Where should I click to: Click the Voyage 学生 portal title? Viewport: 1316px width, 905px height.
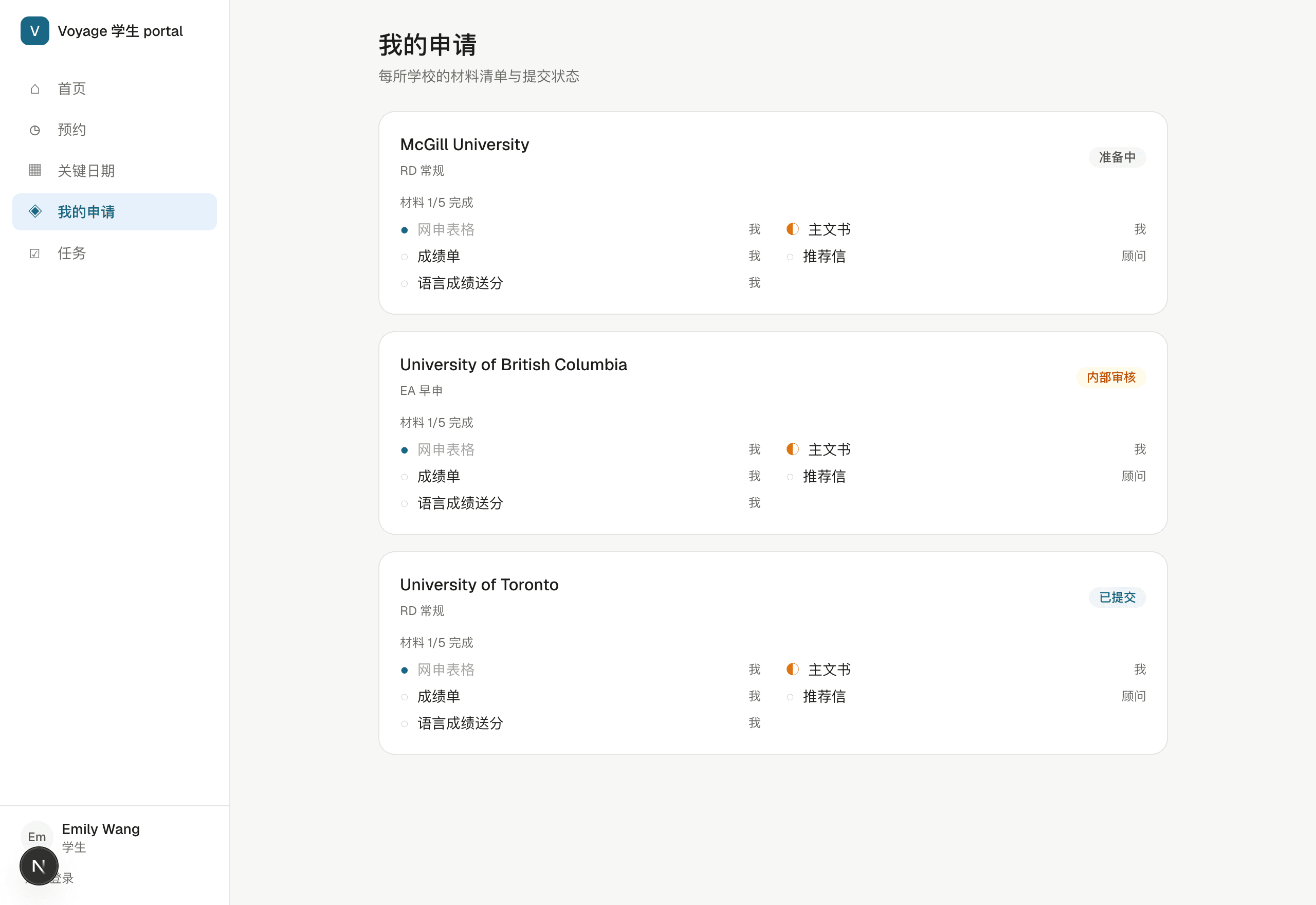(120, 31)
